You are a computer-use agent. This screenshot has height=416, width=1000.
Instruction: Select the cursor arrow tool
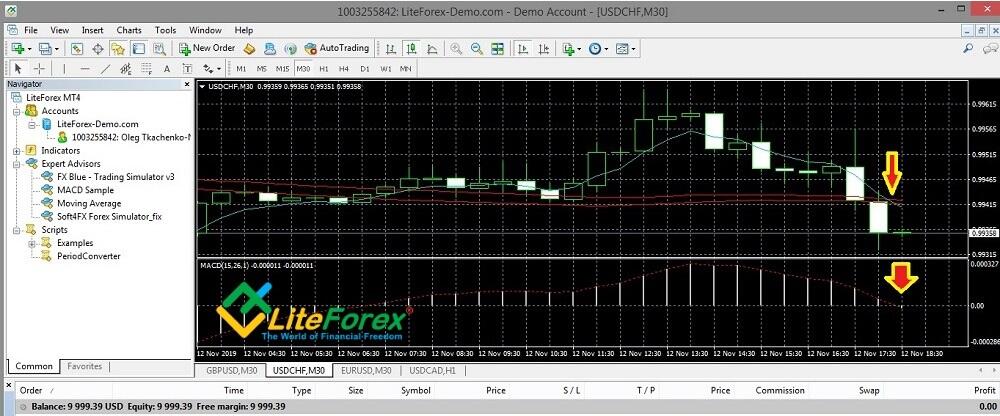[x=18, y=68]
